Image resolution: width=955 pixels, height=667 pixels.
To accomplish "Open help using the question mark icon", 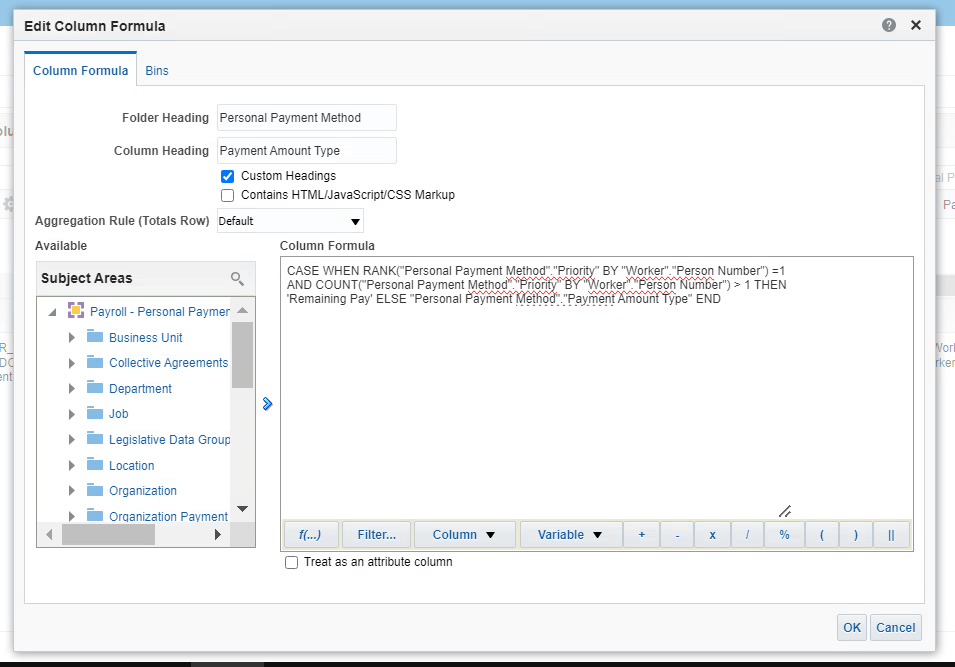I will coord(888,24).
